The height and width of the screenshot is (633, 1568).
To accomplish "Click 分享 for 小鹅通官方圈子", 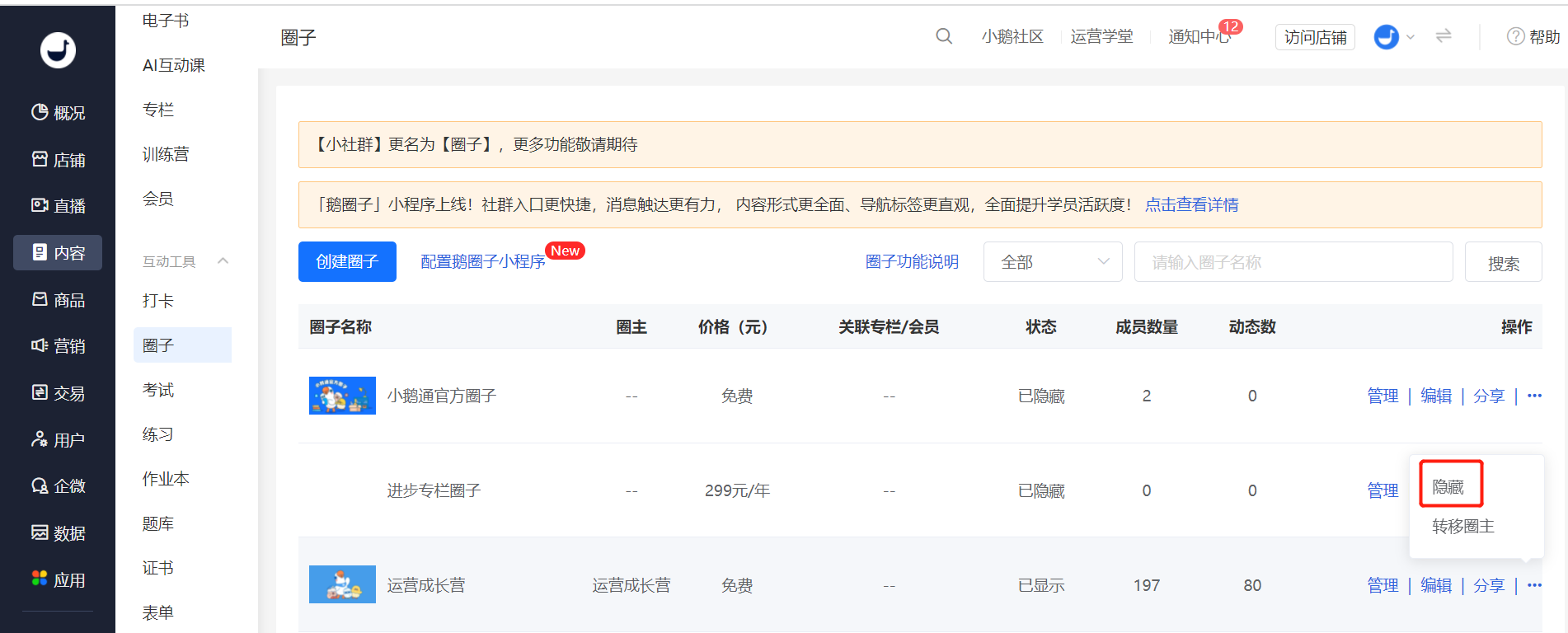I will (x=1489, y=396).
